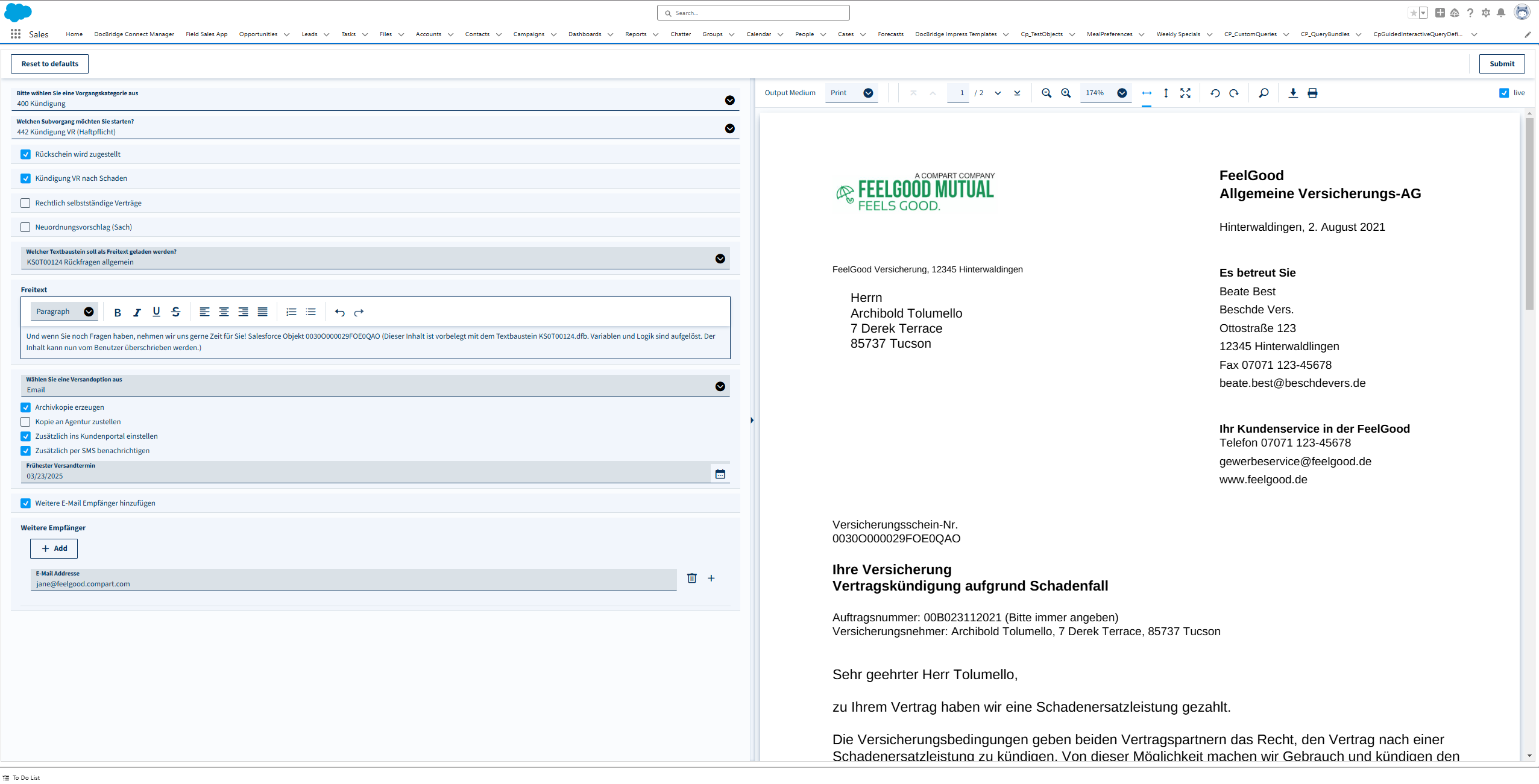Insert bulleted list in Freitext

(x=310, y=312)
